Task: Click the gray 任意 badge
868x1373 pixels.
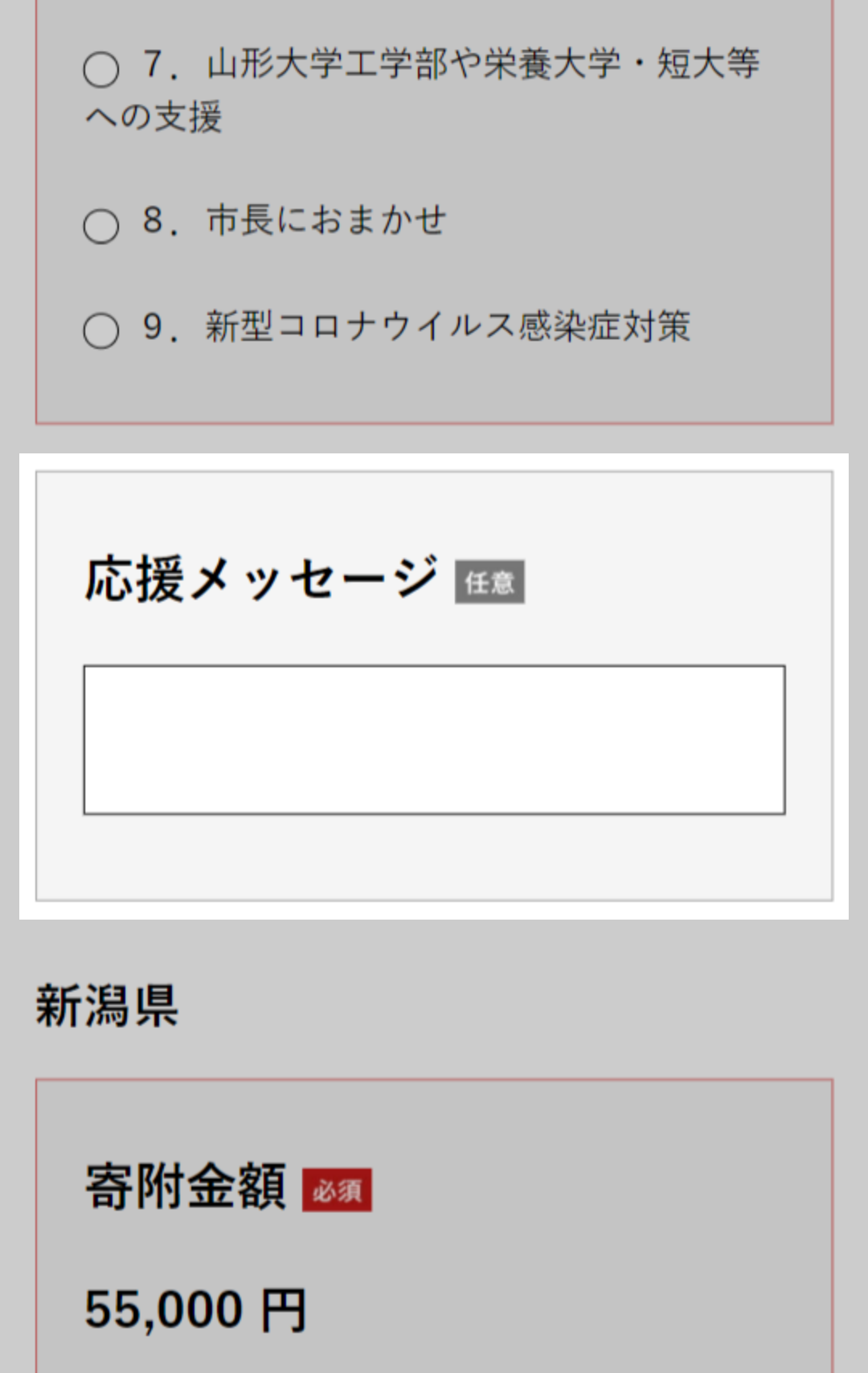Action: click(489, 581)
